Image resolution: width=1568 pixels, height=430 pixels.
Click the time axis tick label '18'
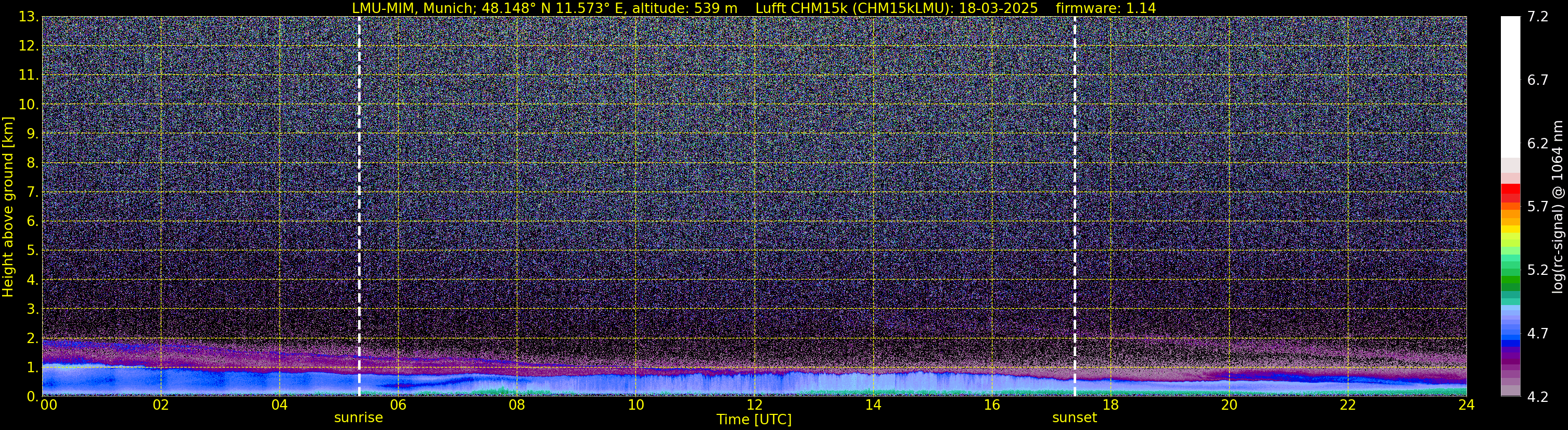(1110, 405)
